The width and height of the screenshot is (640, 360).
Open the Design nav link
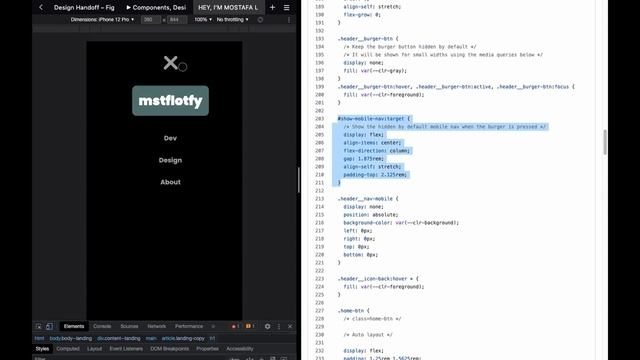point(170,160)
